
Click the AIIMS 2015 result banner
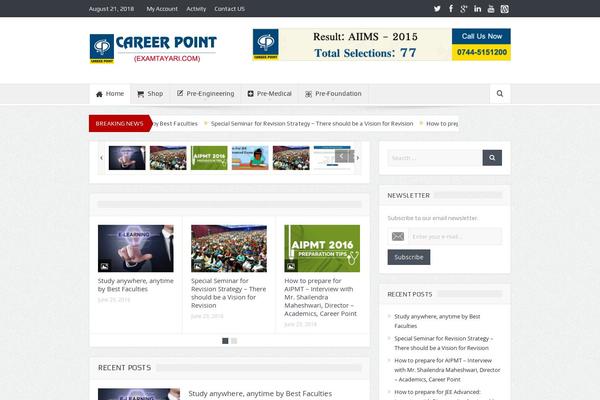[382, 44]
